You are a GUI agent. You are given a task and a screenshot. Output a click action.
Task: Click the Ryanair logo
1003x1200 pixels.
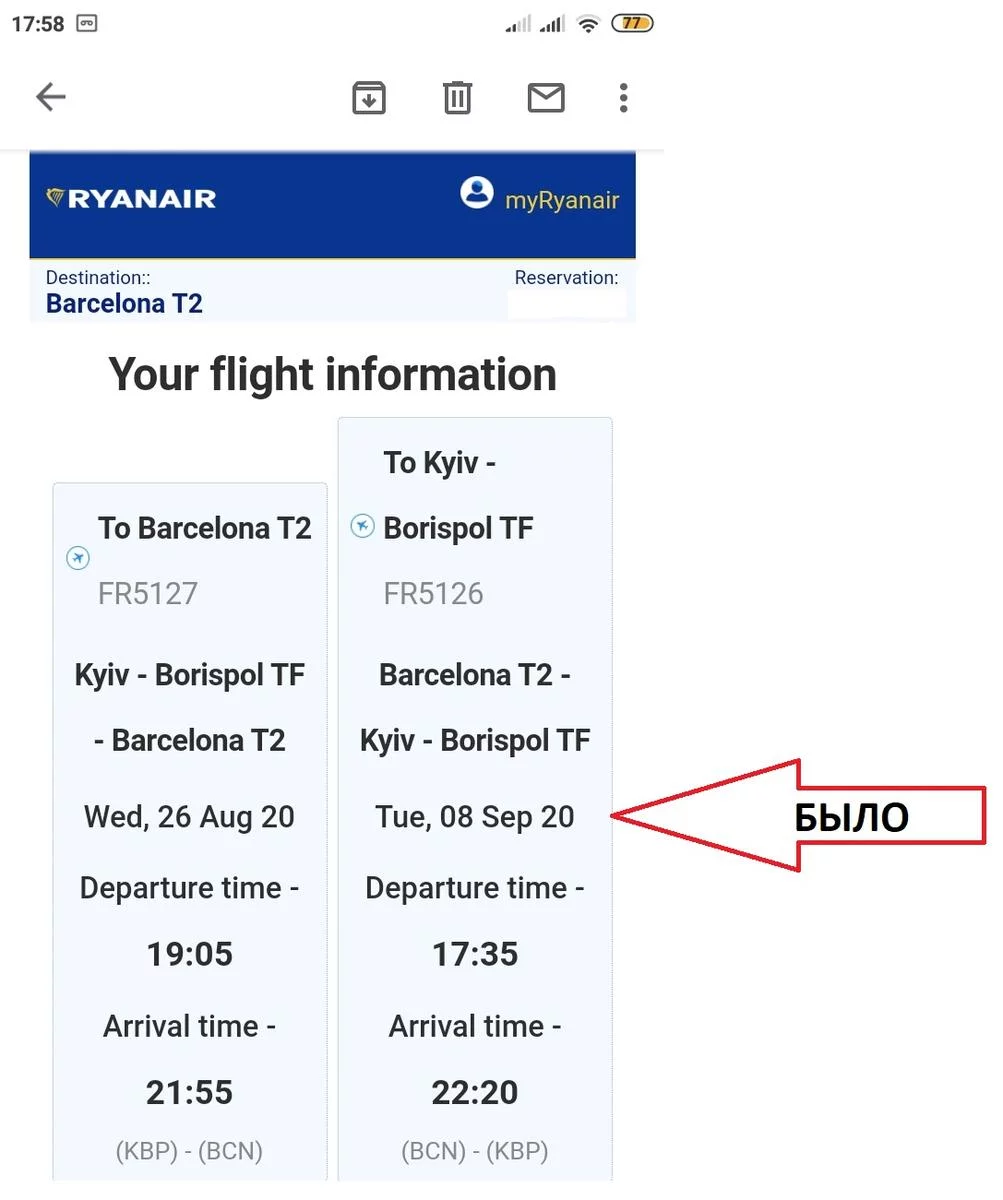click(131, 198)
